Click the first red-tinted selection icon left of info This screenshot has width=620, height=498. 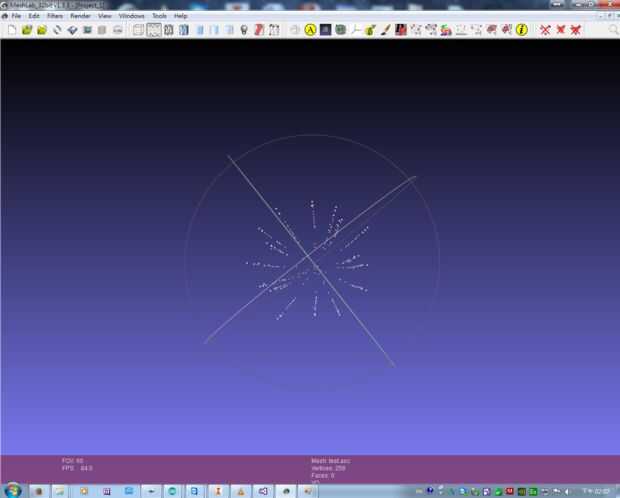pyautogui.click(x=491, y=30)
